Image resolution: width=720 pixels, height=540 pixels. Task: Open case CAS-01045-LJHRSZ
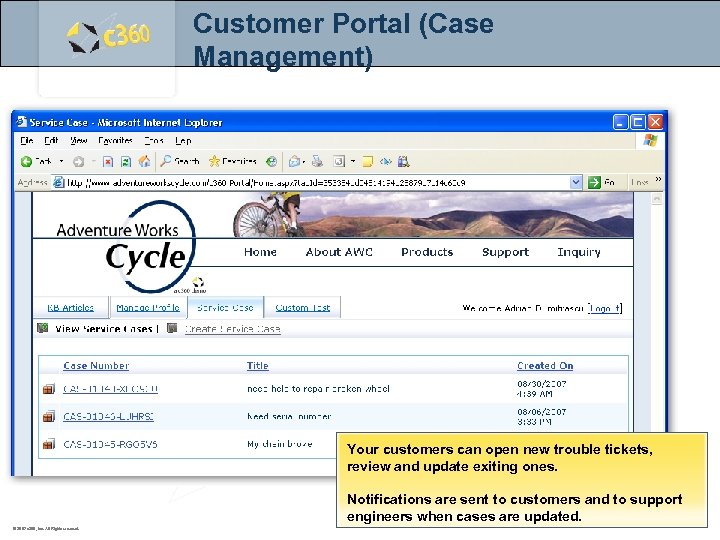point(108,416)
